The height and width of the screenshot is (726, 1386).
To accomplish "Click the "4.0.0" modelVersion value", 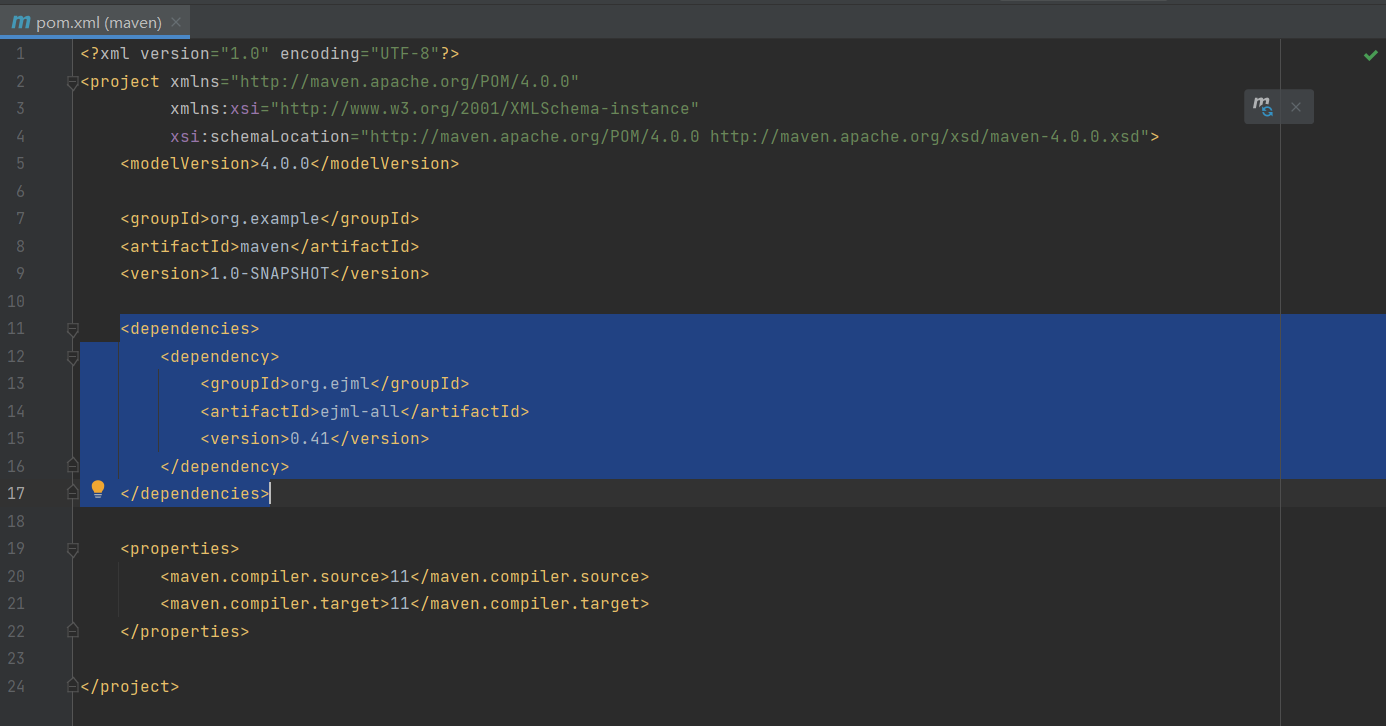I will (285, 163).
